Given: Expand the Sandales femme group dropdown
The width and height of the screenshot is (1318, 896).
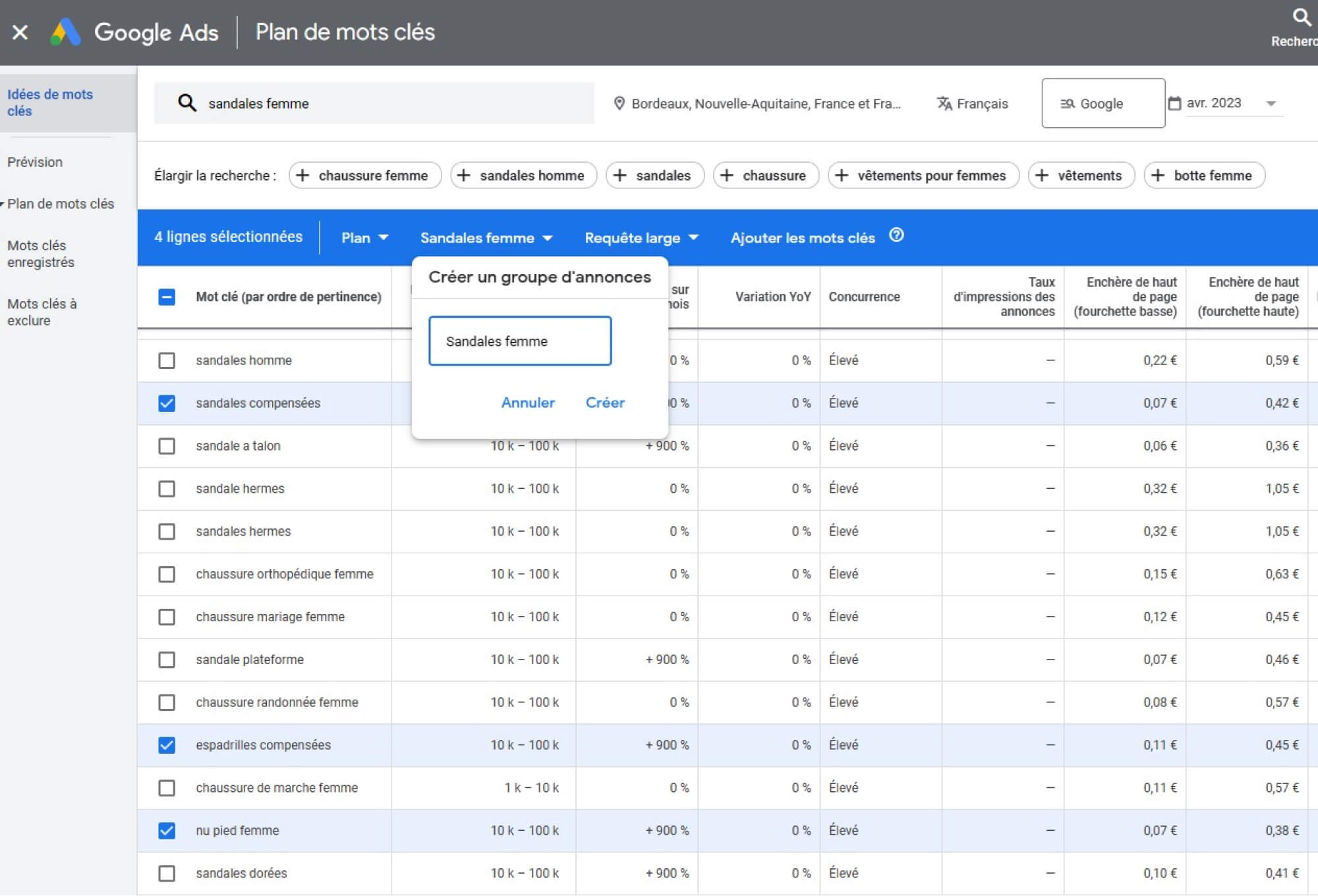Looking at the screenshot, I should pyautogui.click(x=487, y=237).
